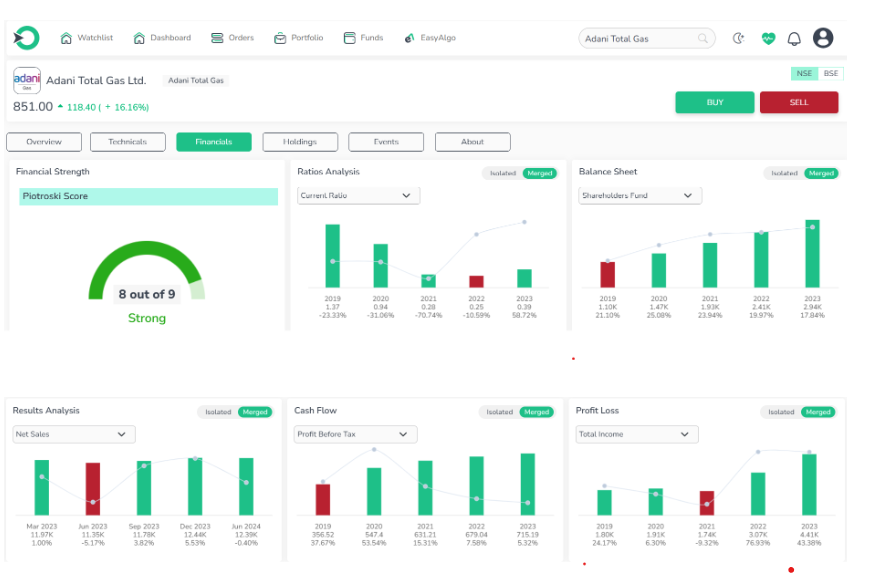Open the Shareholders Fund dropdown
874x579 pixels.
coord(640,196)
